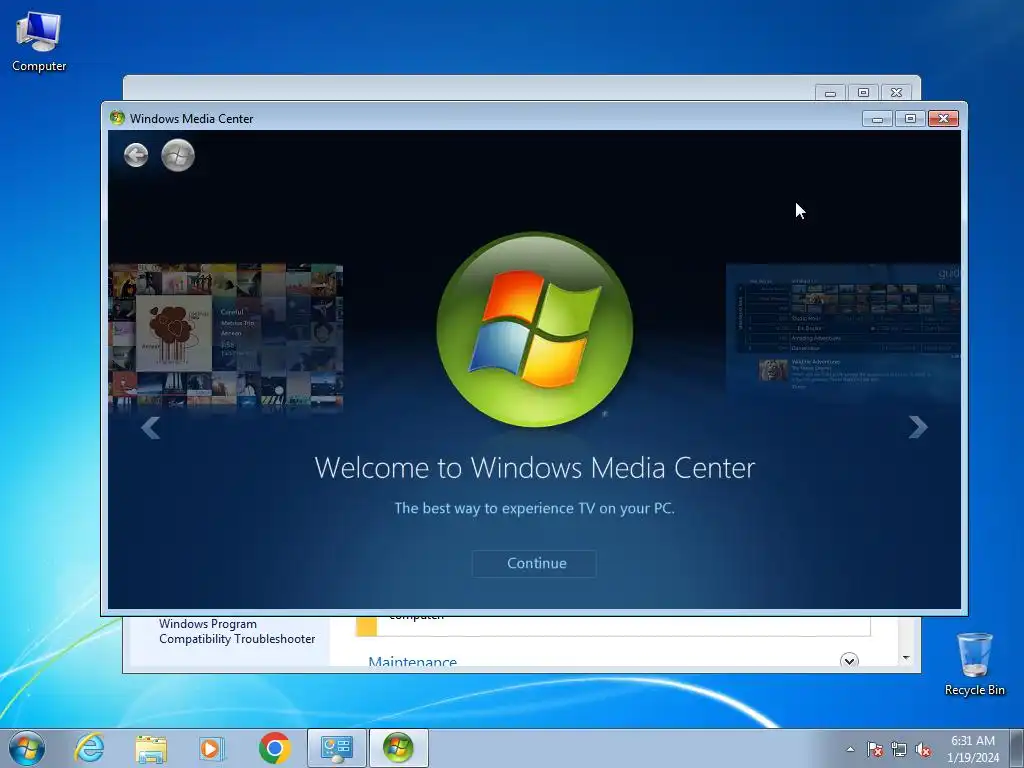Maximize the Windows Media Center window
1024x768 pixels.
pyautogui.click(x=910, y=119)
